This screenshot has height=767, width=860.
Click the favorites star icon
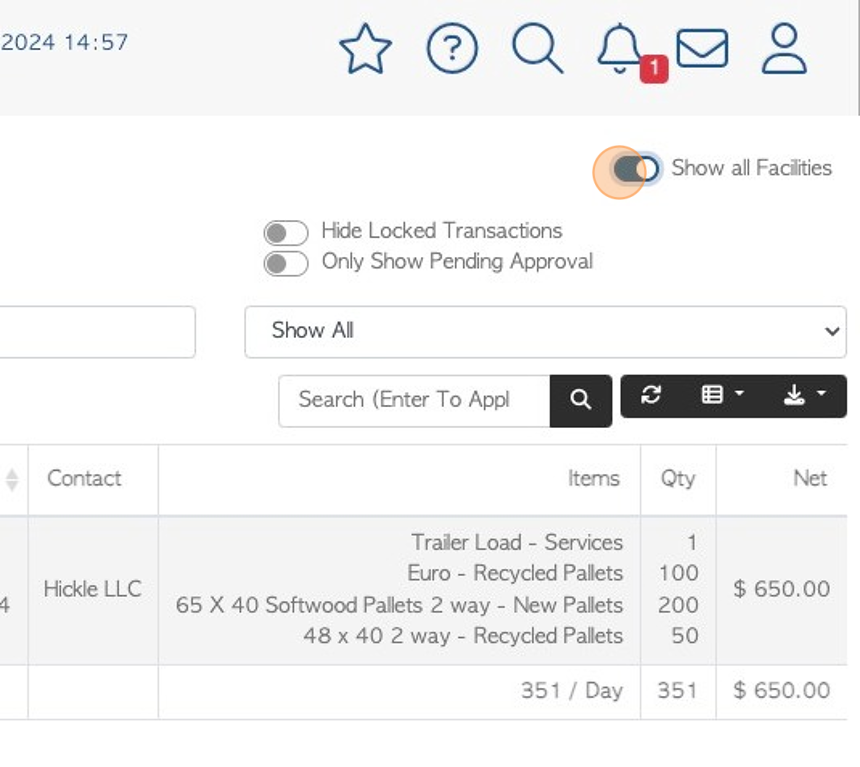point(365,49)
